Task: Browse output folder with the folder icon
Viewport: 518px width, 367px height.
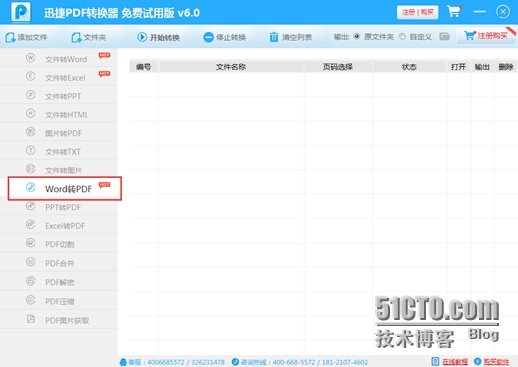Action: pos(444,36)
